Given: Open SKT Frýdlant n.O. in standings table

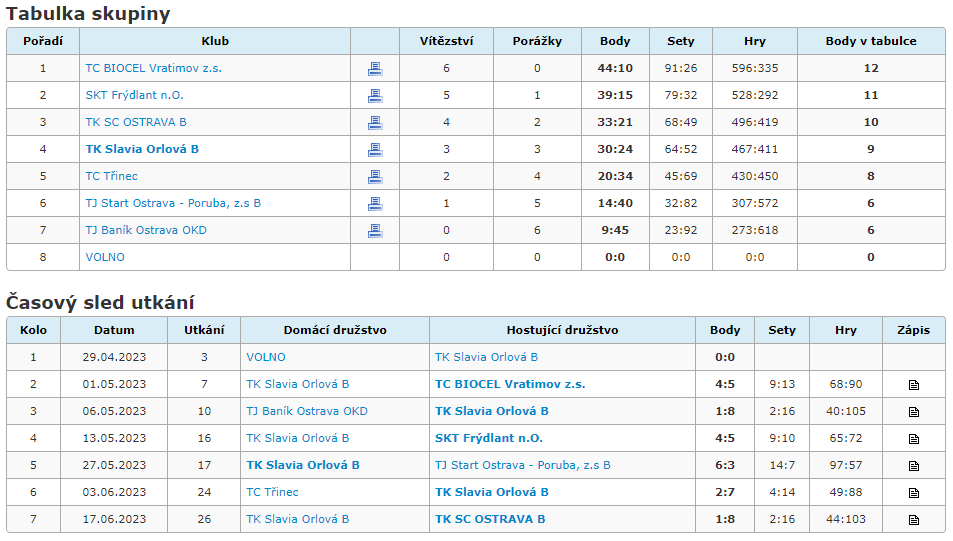Looking at the screenshot, I should pyautogui.click(x=134, y=95).
